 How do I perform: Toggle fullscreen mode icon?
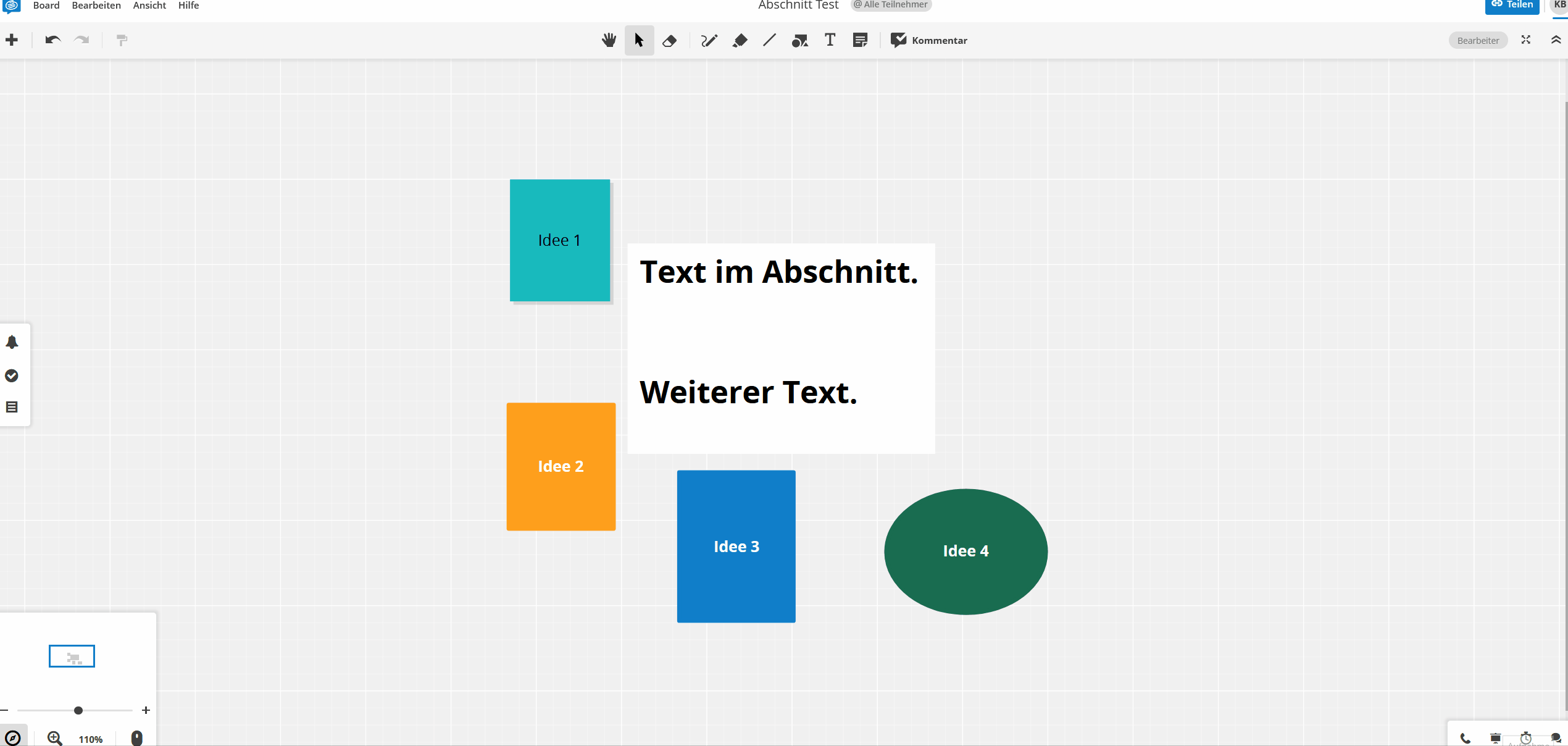pyautogui.click(x=1526, y=40)
